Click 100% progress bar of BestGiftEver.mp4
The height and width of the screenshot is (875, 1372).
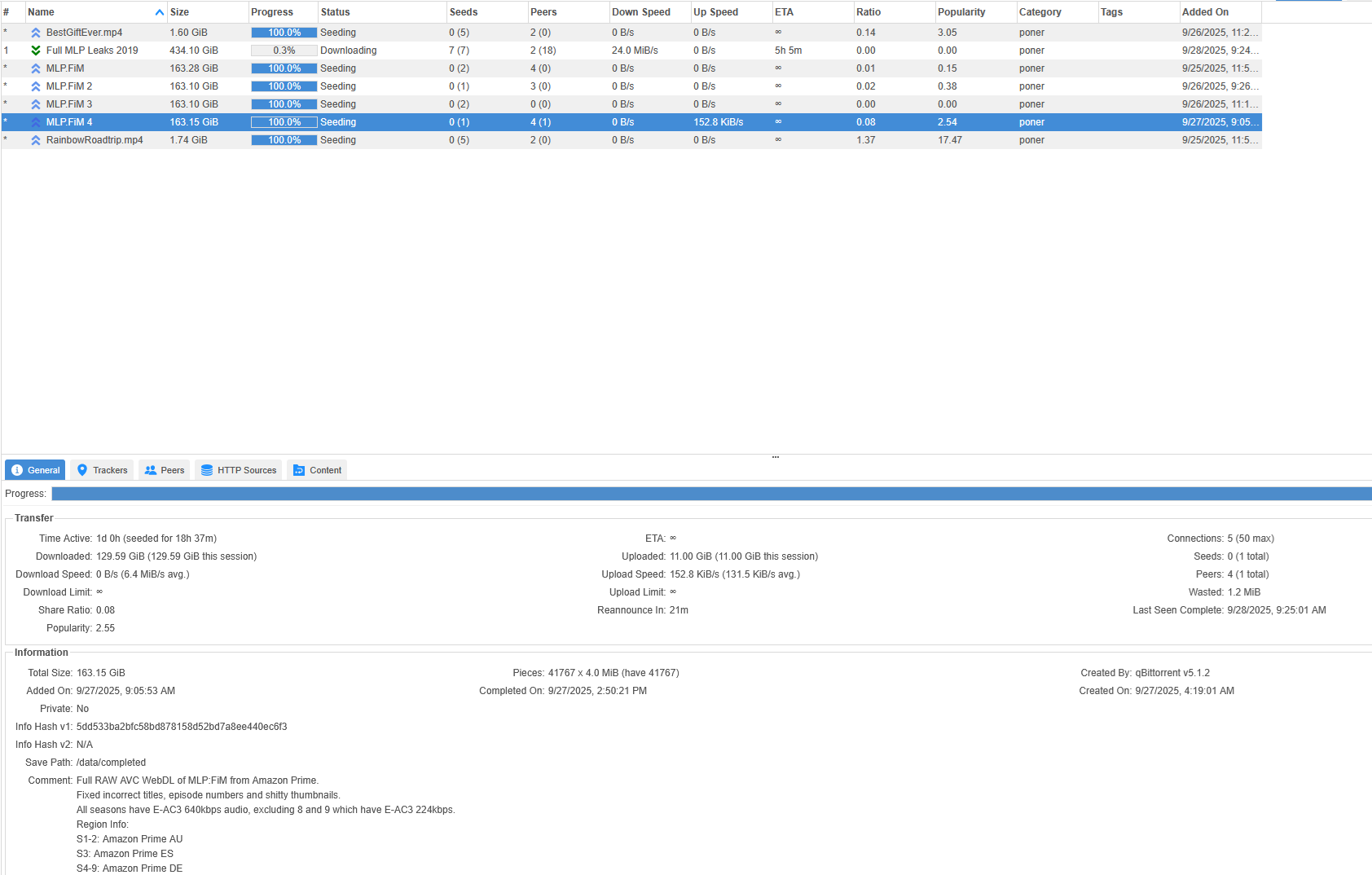pos(284,33)
